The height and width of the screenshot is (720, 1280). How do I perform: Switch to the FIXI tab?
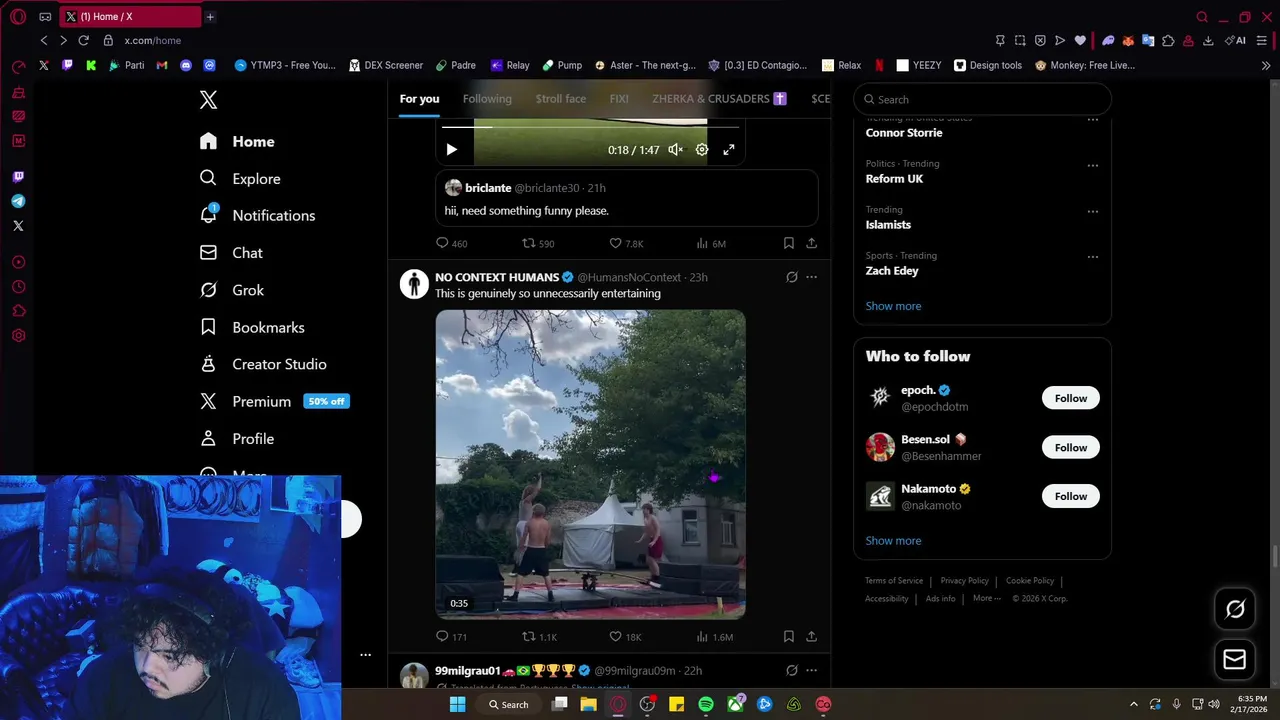point(619,98)
